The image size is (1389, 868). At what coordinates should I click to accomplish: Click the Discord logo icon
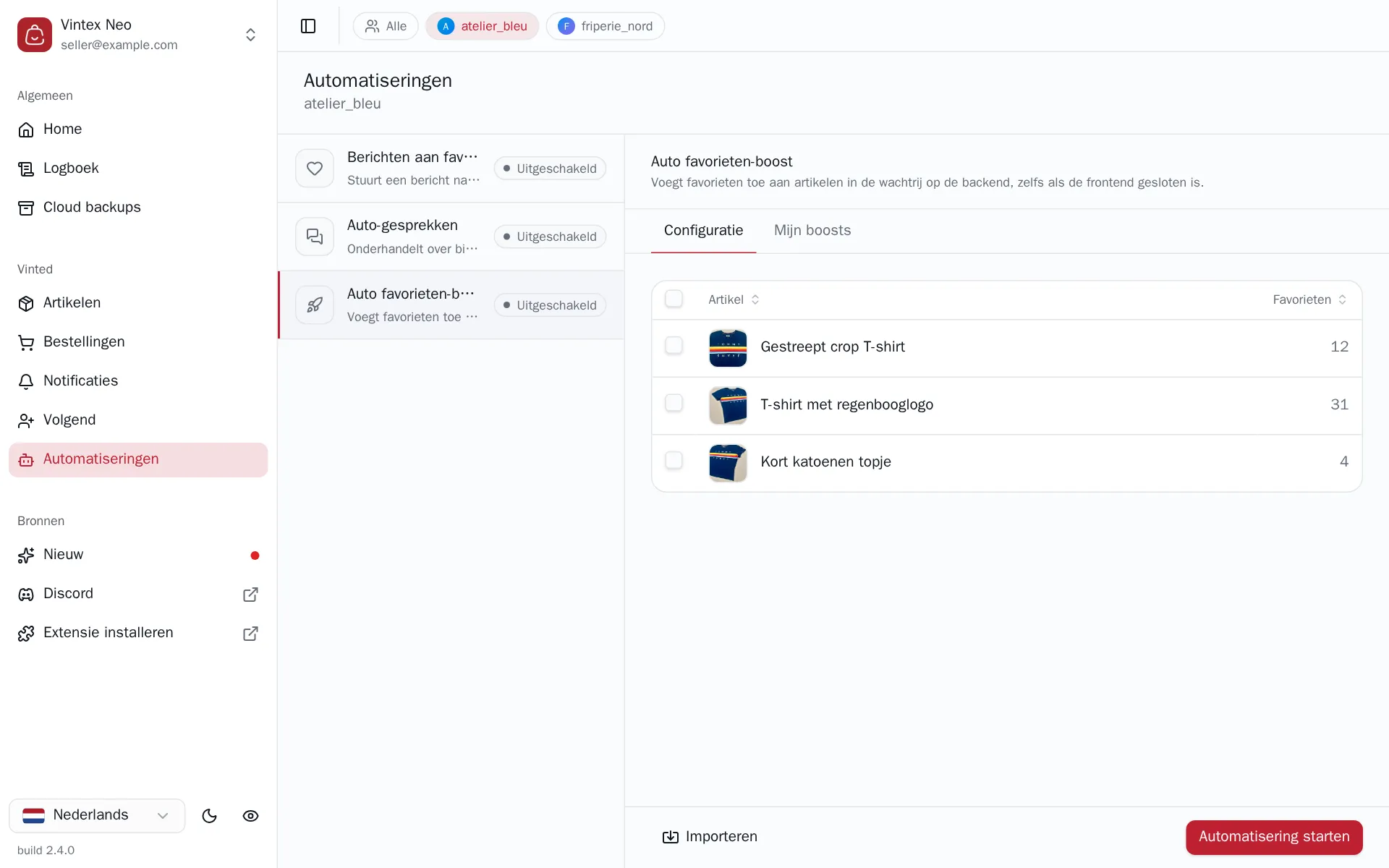coord(26,595)
